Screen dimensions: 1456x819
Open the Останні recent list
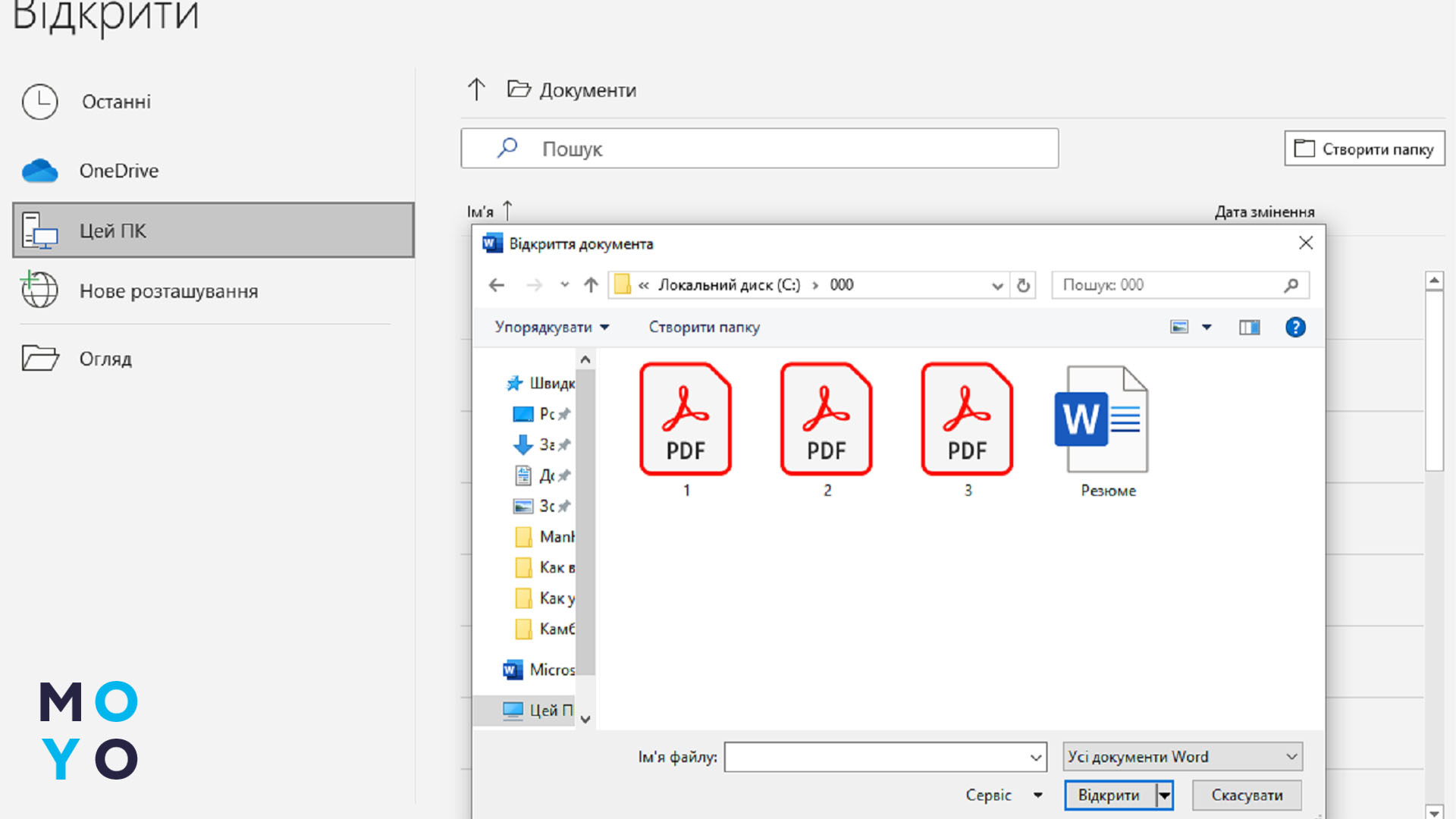116,102
